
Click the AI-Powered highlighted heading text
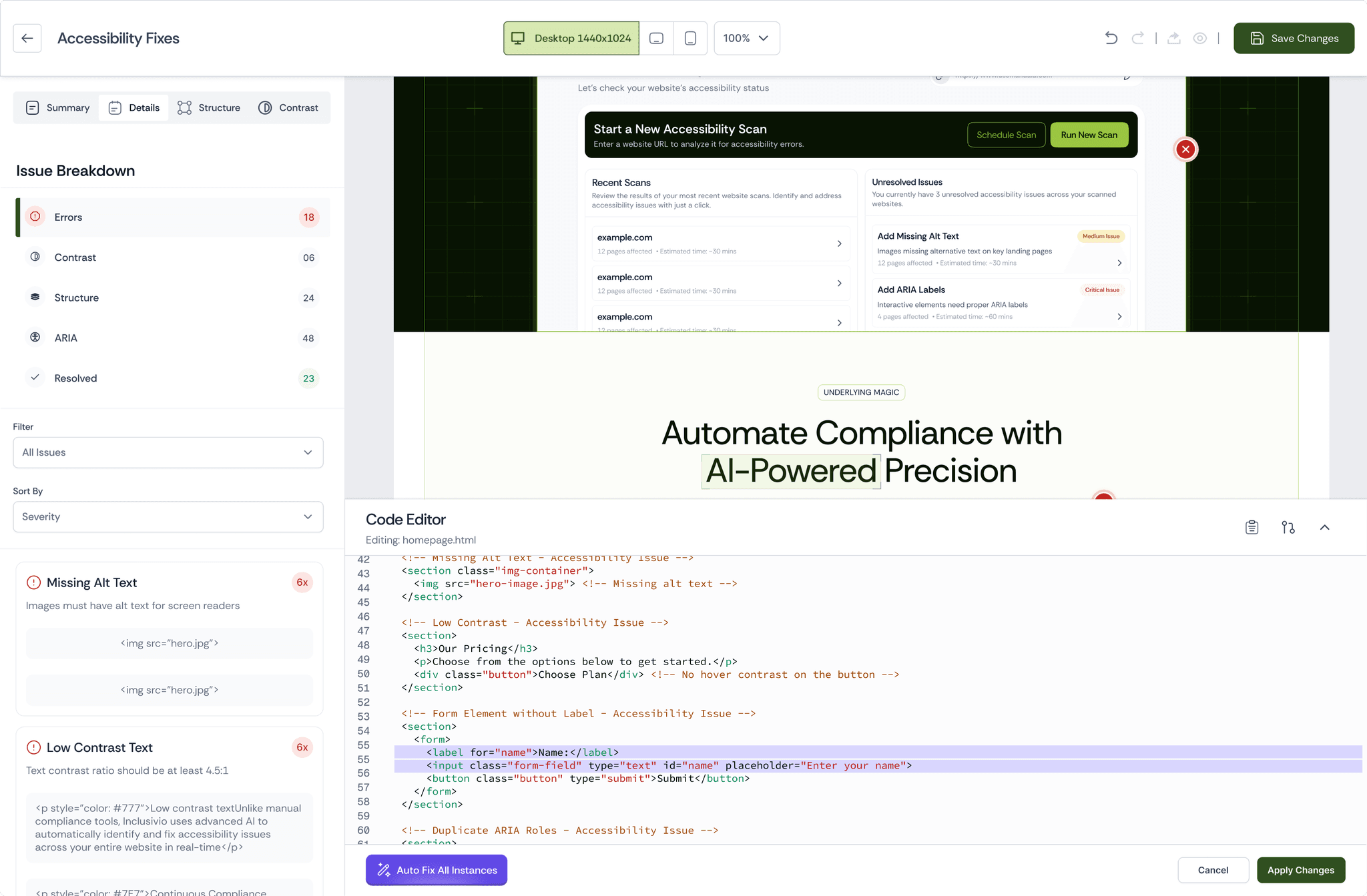[x=791, y=471]
